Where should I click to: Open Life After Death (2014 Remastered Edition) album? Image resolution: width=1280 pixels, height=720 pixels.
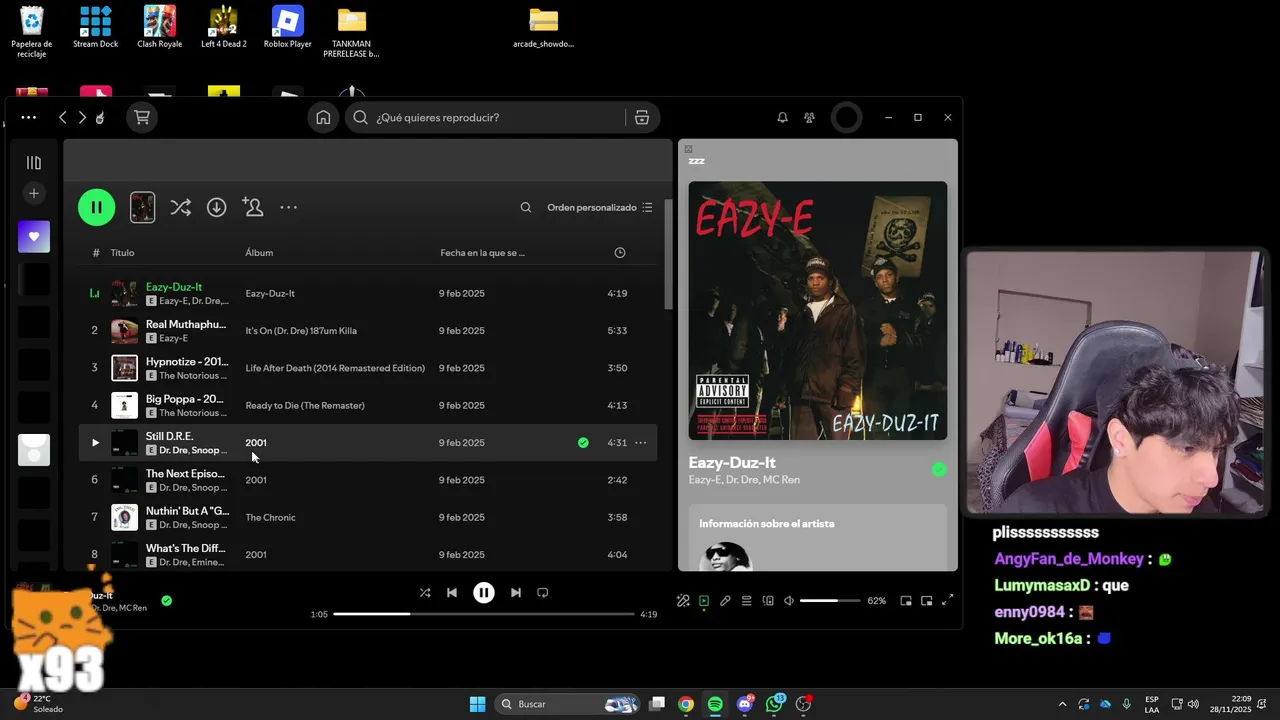[x=335, y=368]
